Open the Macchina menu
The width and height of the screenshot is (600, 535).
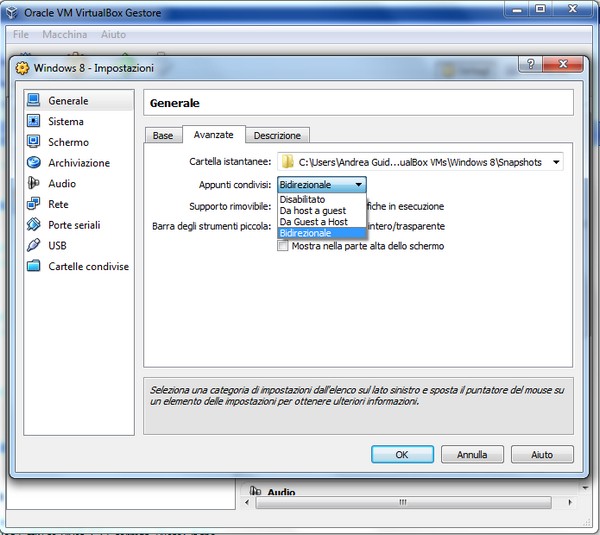point(65,34)
